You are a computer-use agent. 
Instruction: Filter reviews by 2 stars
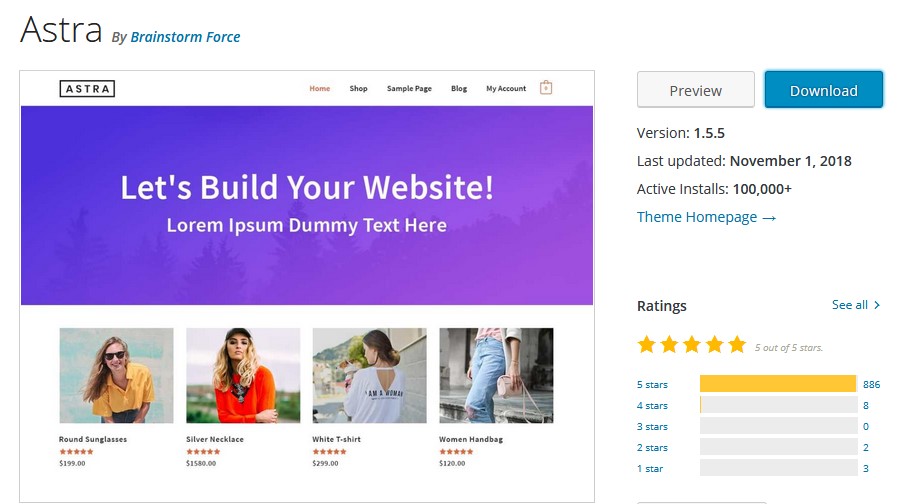(x=652, y=448)
